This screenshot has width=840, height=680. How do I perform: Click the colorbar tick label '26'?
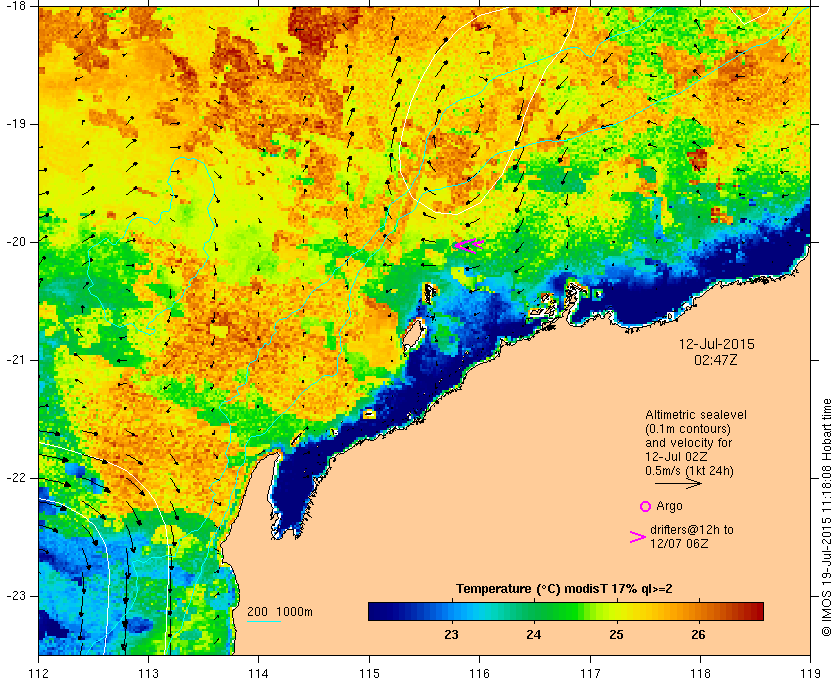coord(699,634)
